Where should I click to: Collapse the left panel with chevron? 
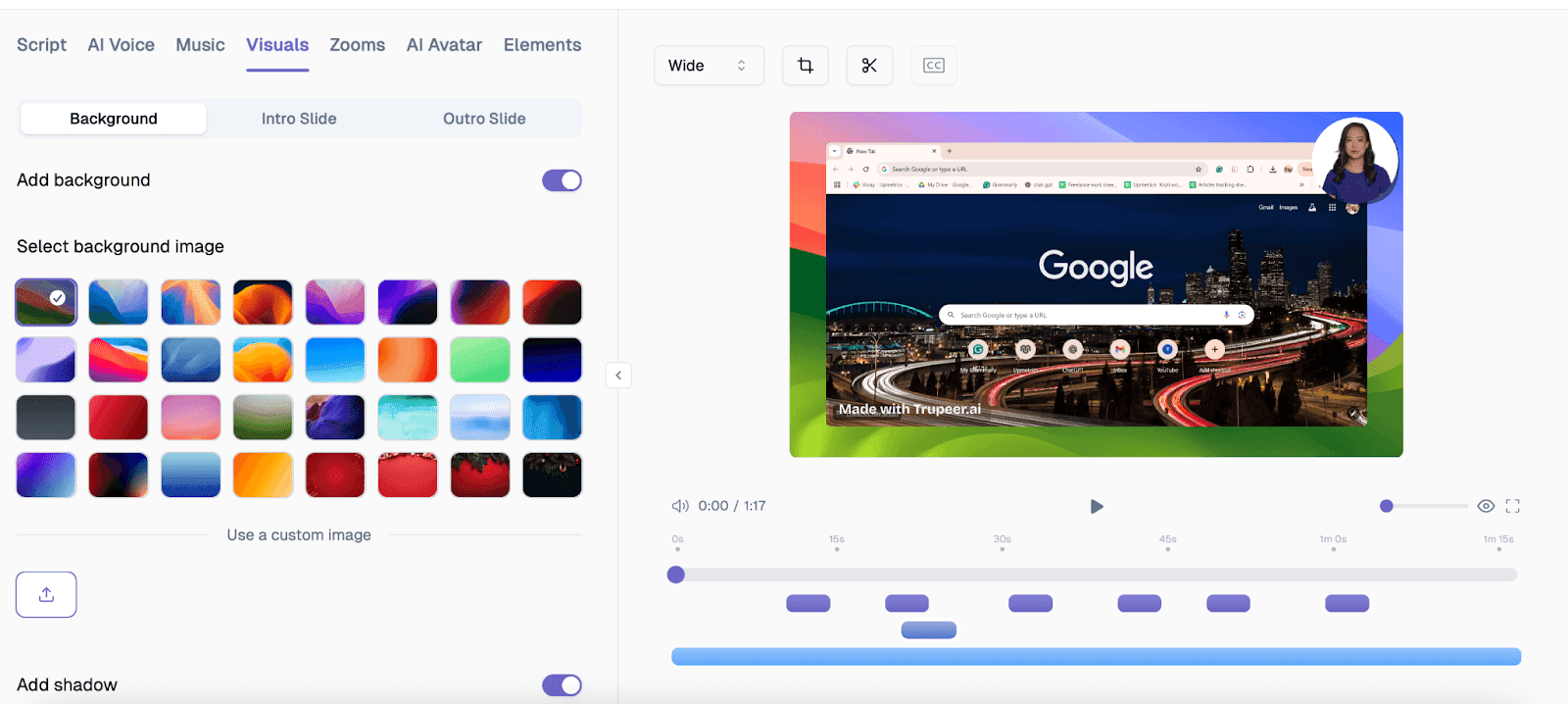coord(618,376)
